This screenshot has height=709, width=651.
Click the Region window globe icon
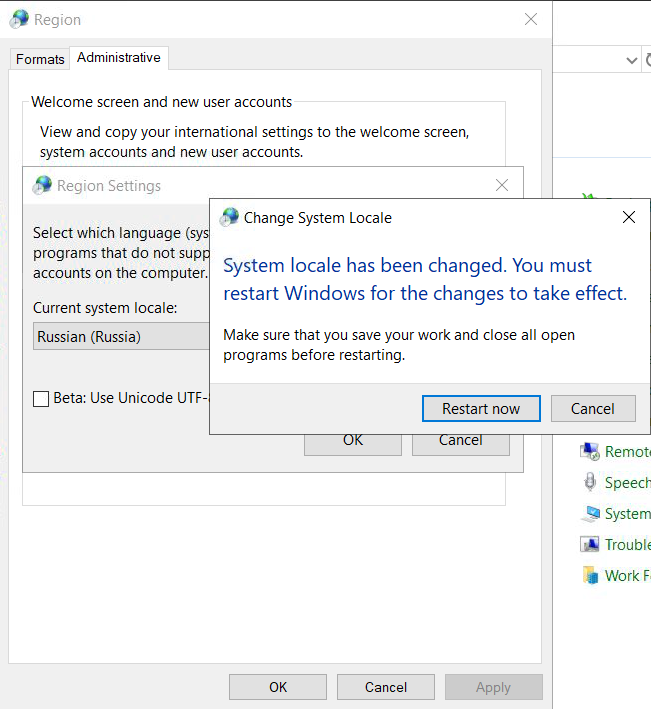pyautogui.click(x=19, y=19)
